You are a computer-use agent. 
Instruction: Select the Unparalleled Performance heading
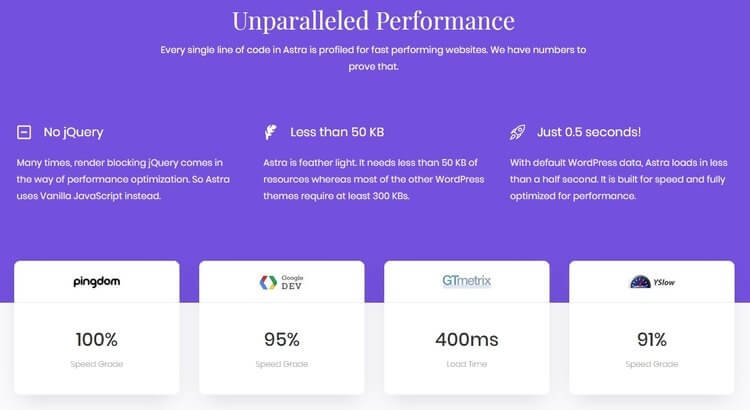[374, 21]
